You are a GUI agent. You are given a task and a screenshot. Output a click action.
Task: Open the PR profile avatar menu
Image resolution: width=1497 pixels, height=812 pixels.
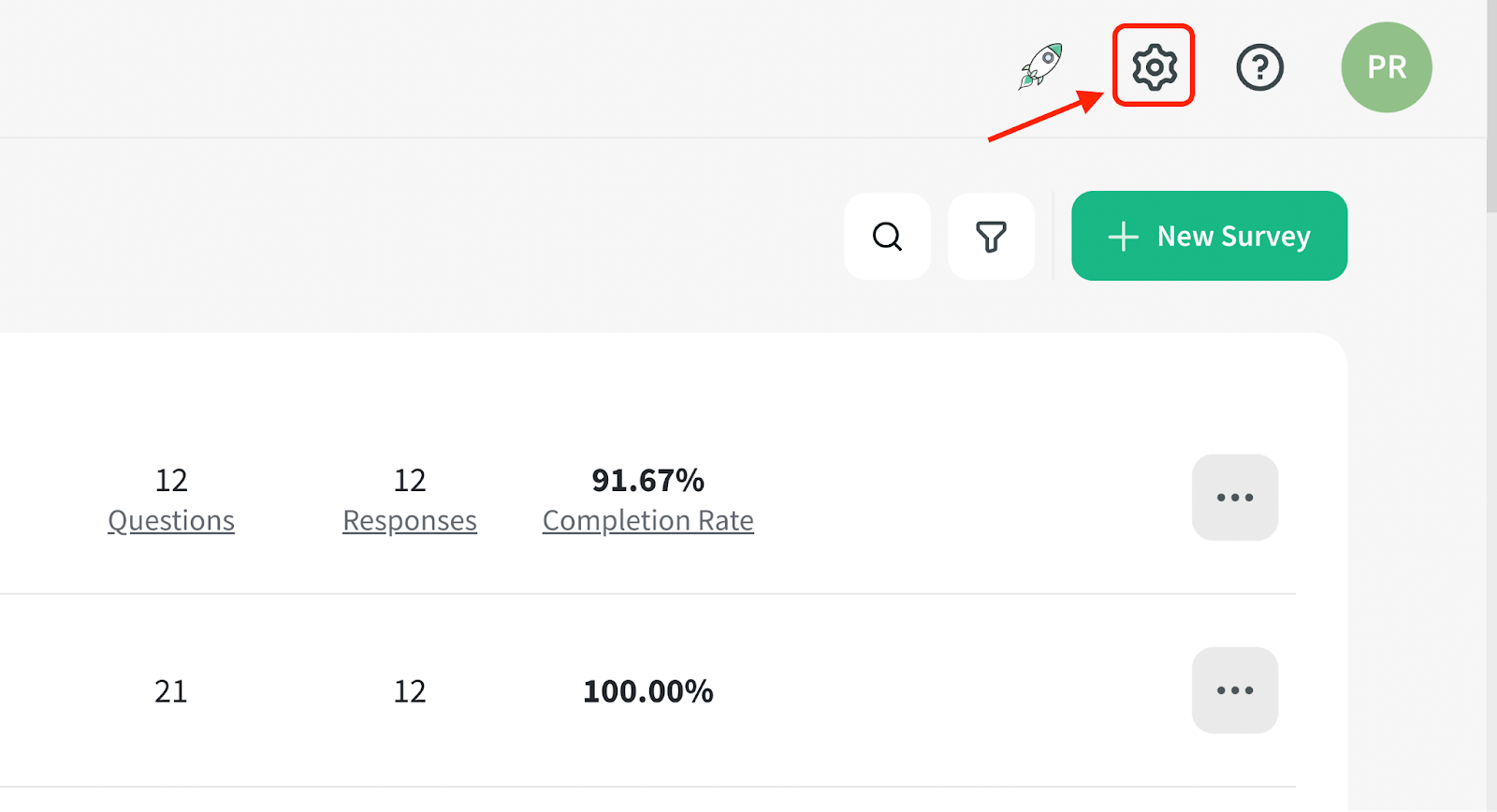coord(1387,67)
